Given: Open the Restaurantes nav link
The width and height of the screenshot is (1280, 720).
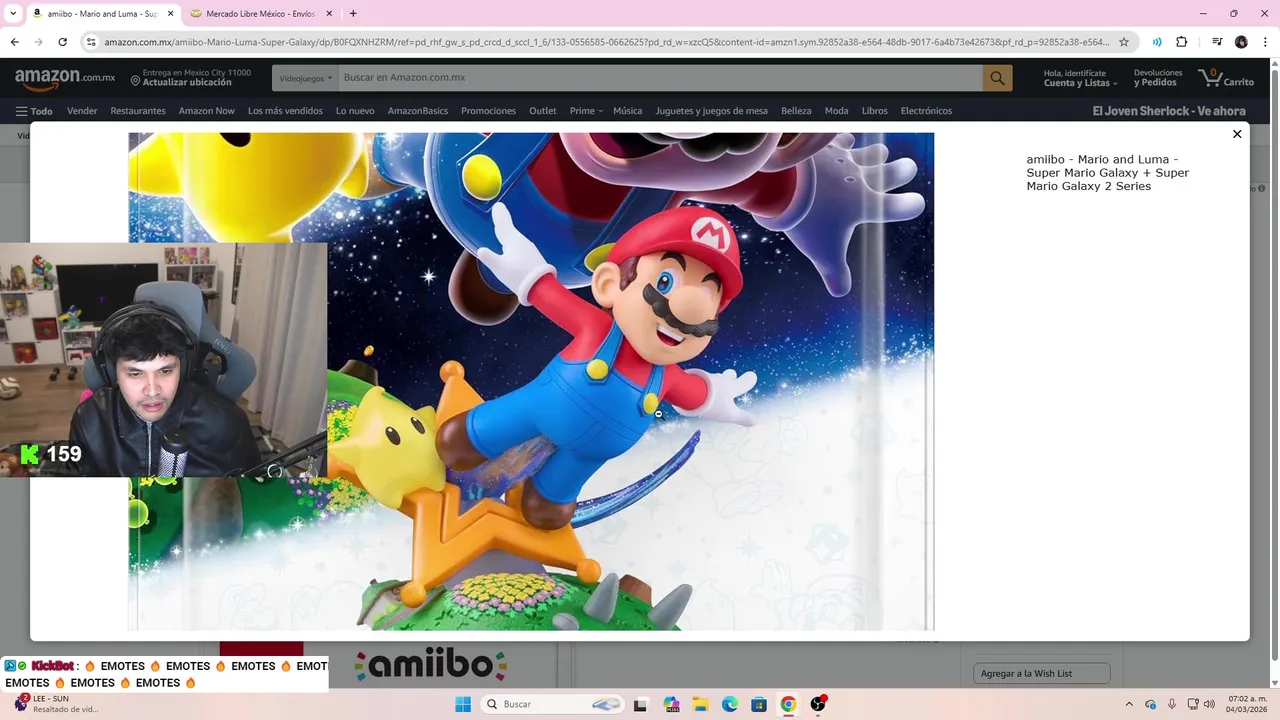Looking at the screenshot, I should [138, 111].
